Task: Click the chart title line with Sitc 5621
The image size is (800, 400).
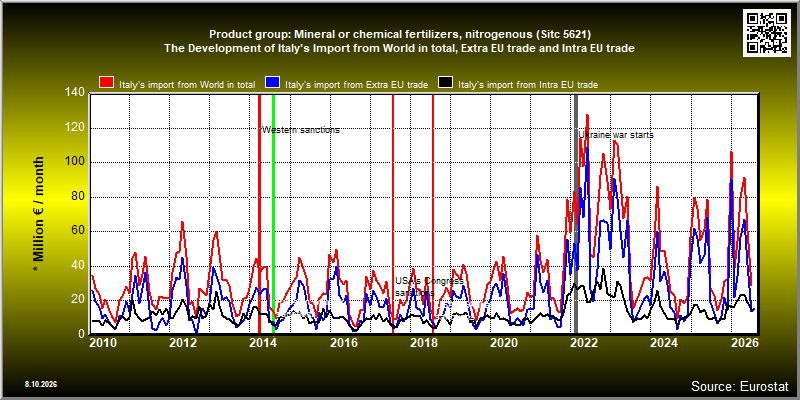Action: click(x=400, y=34)
